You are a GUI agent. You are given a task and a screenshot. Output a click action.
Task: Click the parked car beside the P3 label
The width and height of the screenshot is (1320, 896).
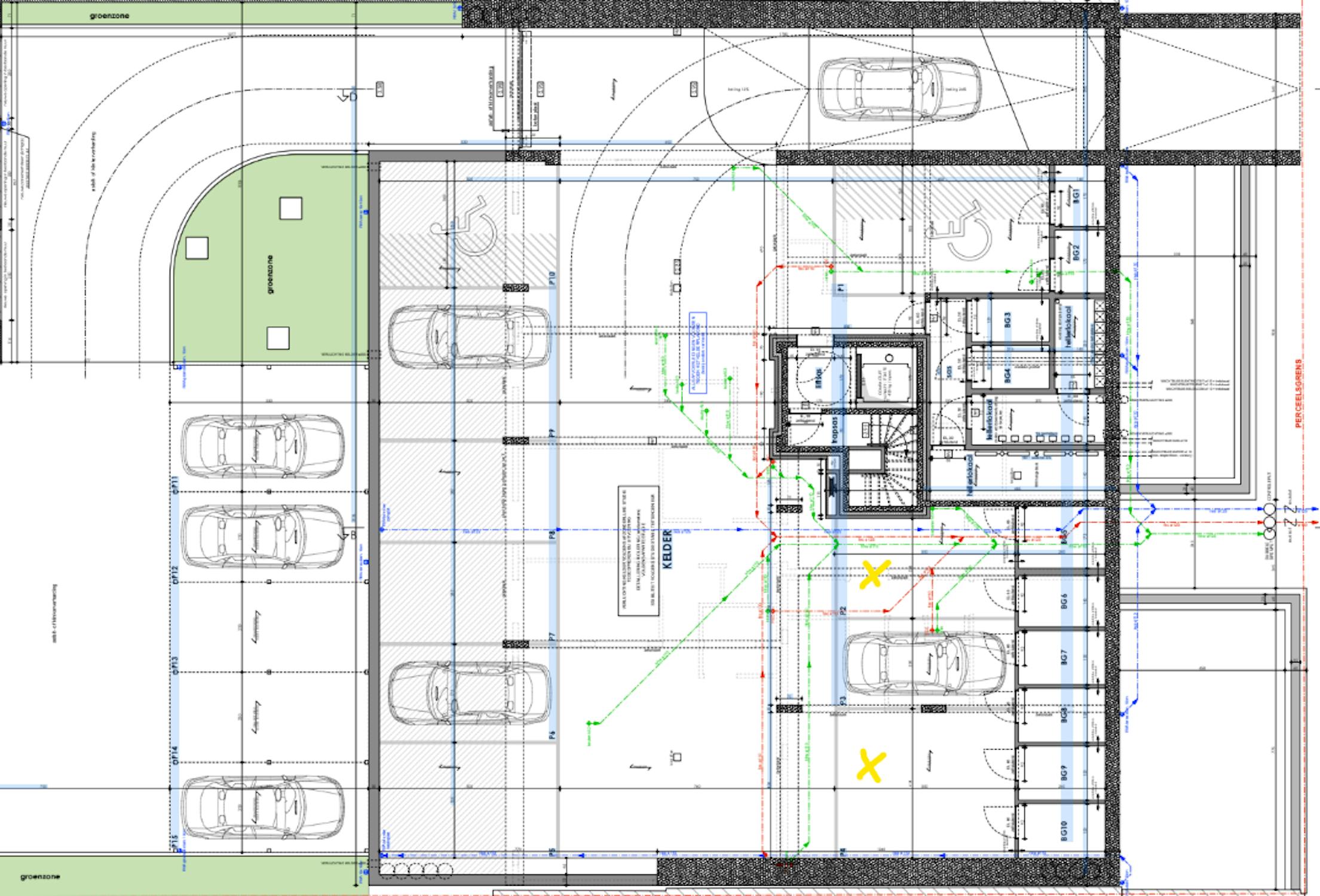[924, 664]
